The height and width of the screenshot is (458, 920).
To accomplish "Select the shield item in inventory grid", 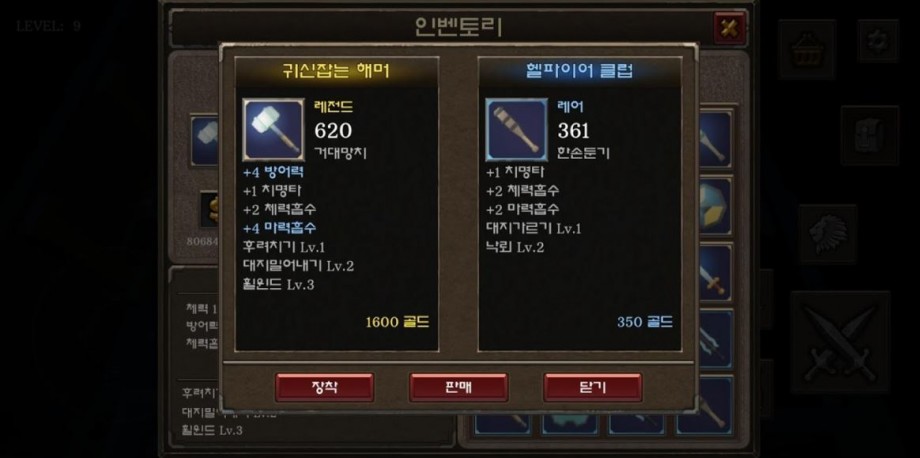I will coord(715,206).
